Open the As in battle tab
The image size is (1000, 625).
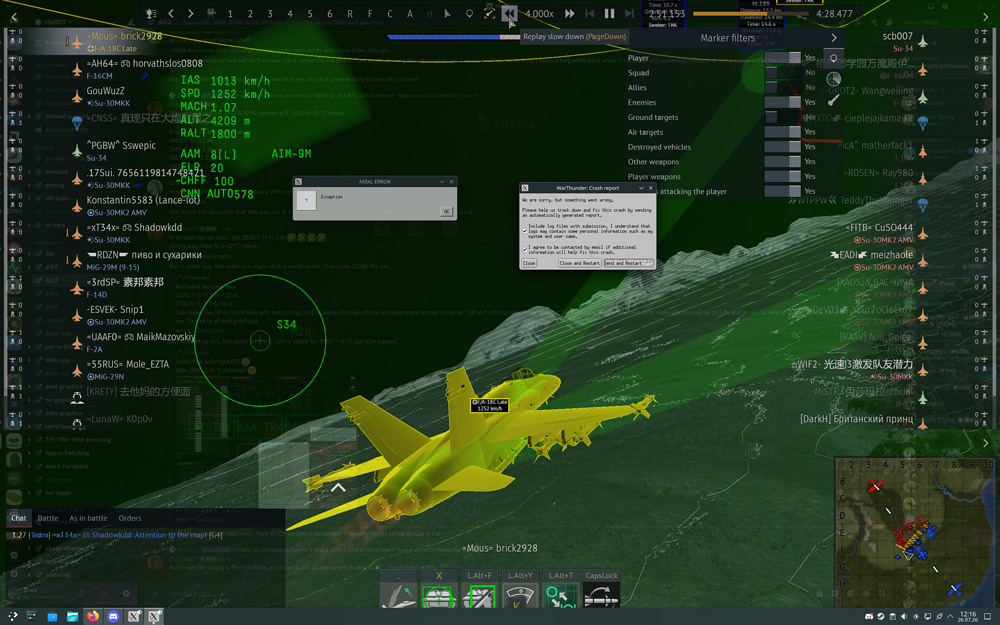coord(88,518)
